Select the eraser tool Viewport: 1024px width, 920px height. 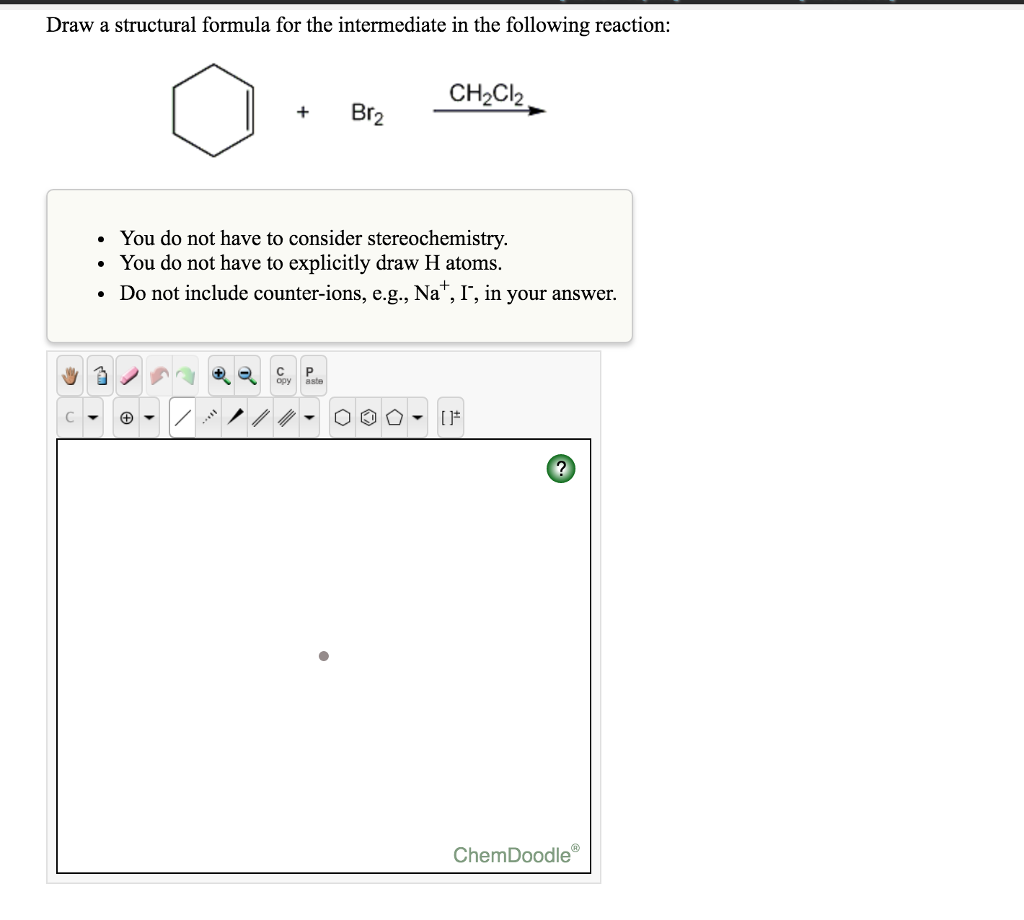[x=128, y=375]
